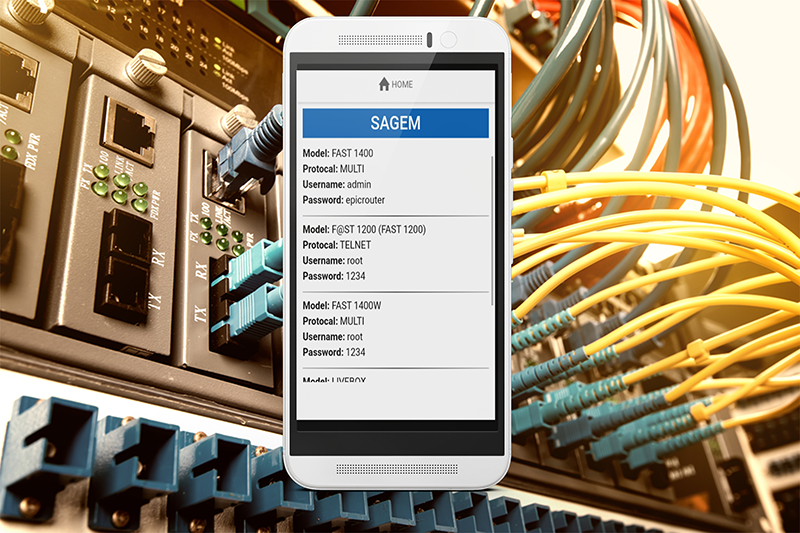Select the text 'Password: epicrouter'
800x533 pixels.
pyautogui.click(x=343, y=200)
